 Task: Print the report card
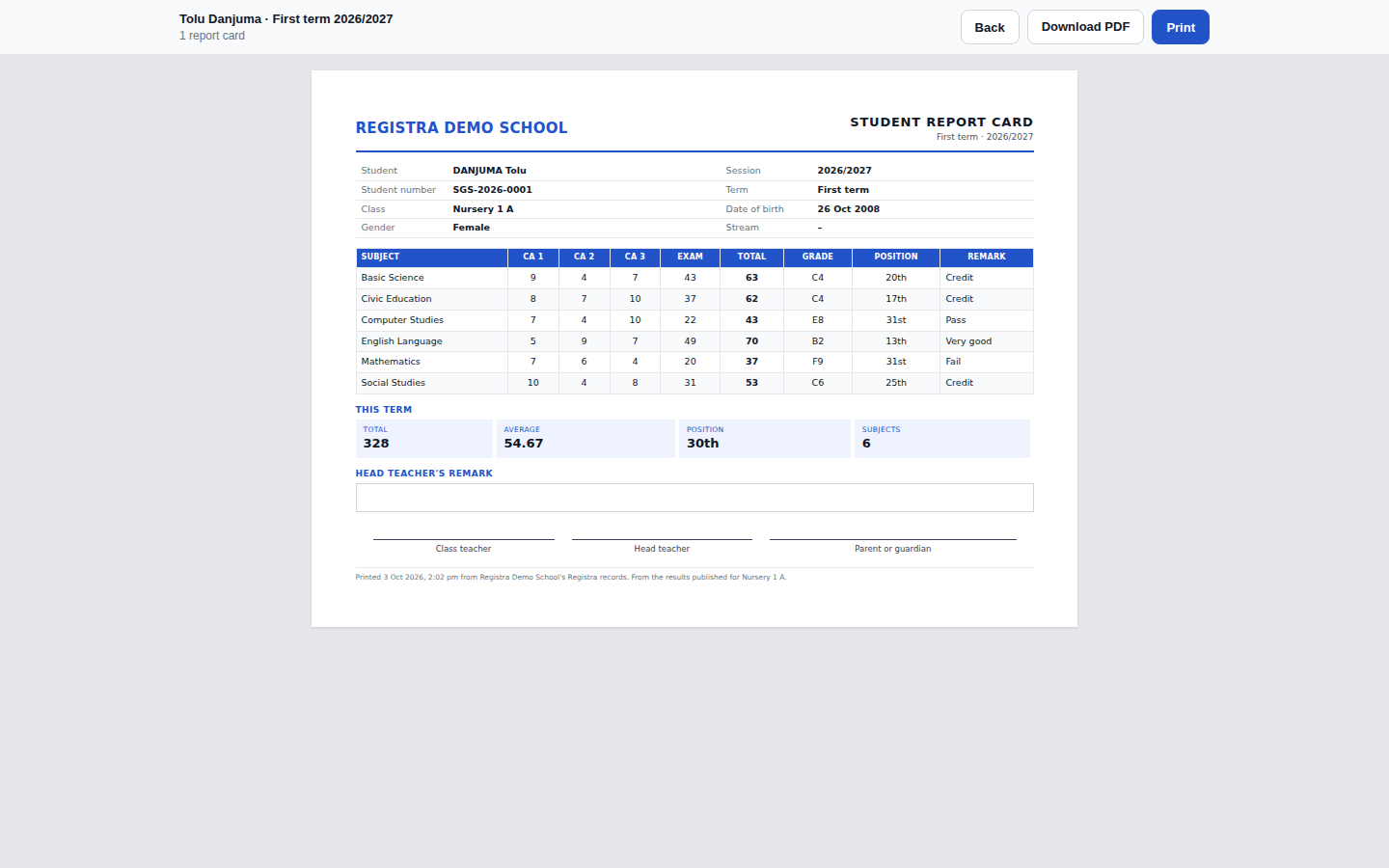[x=1181, y=27]
